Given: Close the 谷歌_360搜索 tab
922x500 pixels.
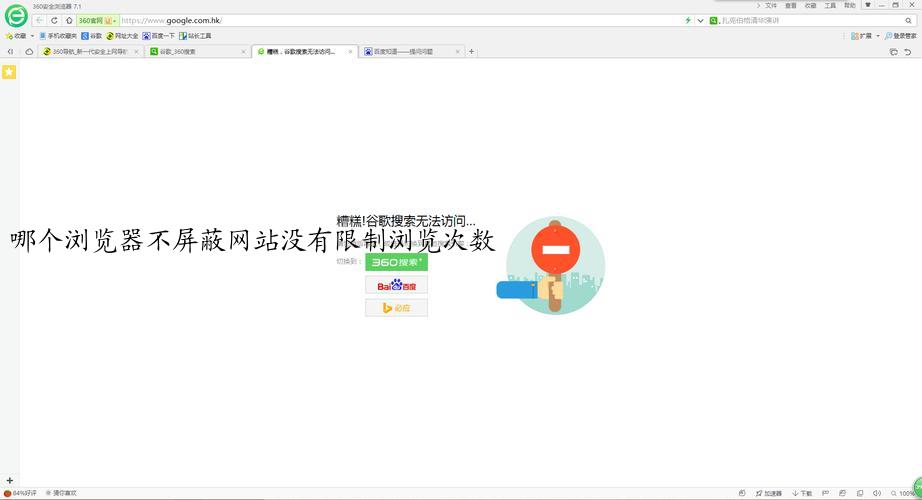Looking at the screenshot, I should point(243,52).
